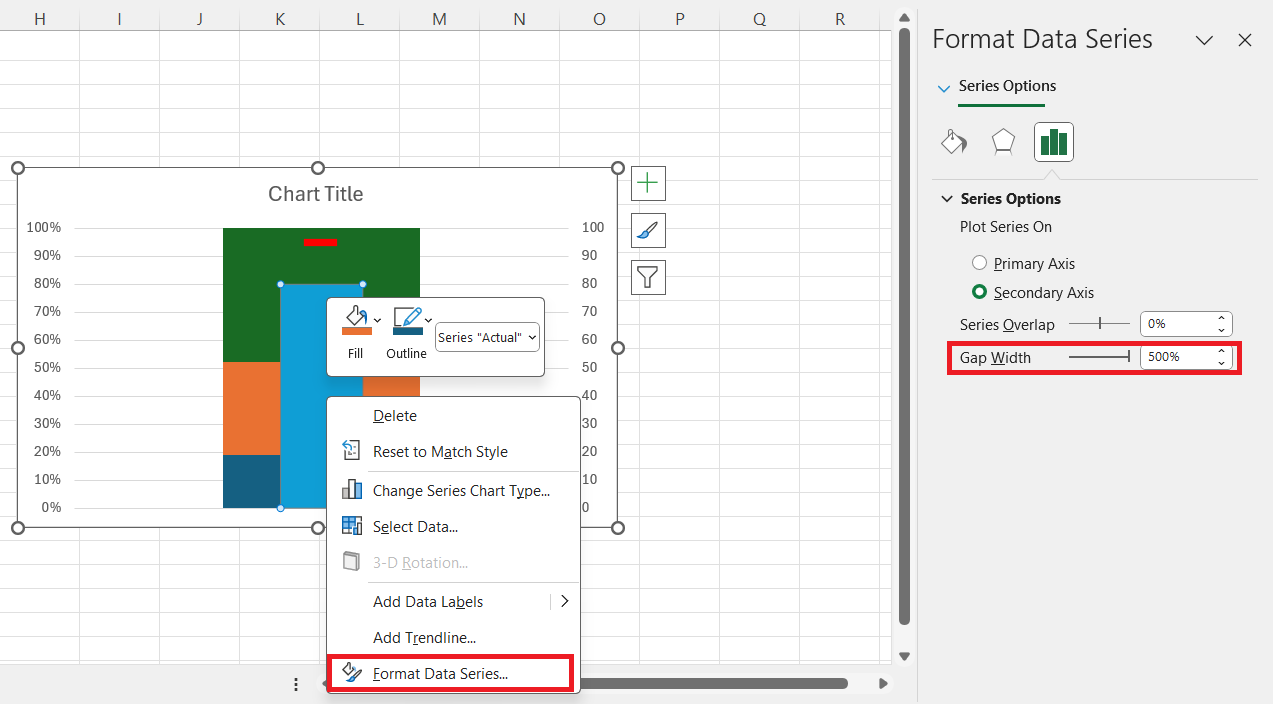The height and width of the screenshot is (704, 1273).
Task: Select the Primary Axis radio button
Action: tap(980, 263)
